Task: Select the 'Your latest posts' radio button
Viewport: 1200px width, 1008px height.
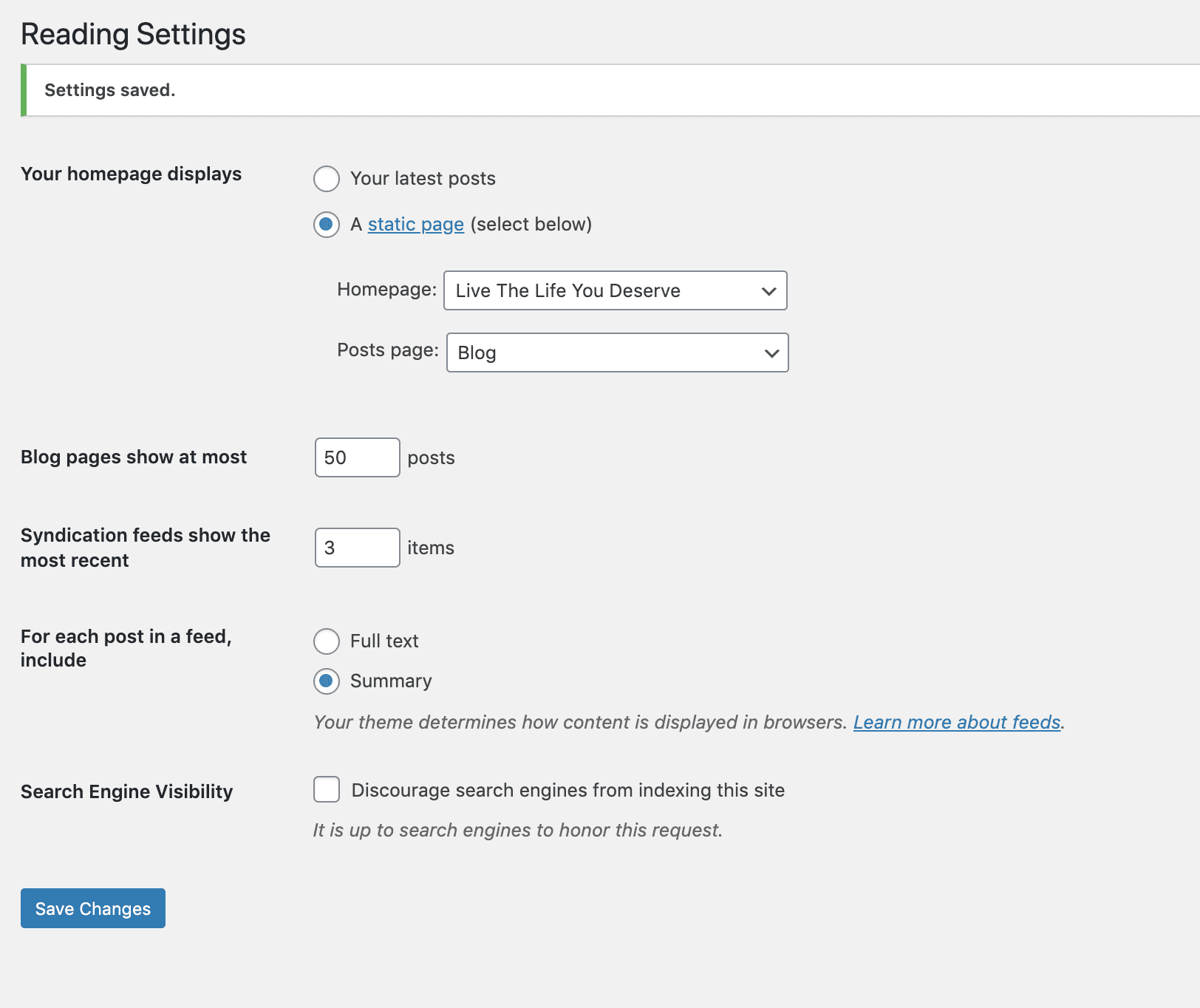Action: (327, 179)
